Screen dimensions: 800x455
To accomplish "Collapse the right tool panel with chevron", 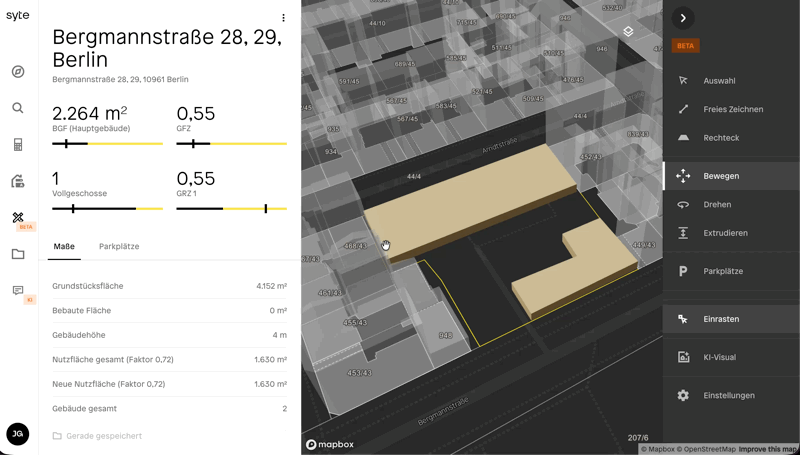I will 683,18.
